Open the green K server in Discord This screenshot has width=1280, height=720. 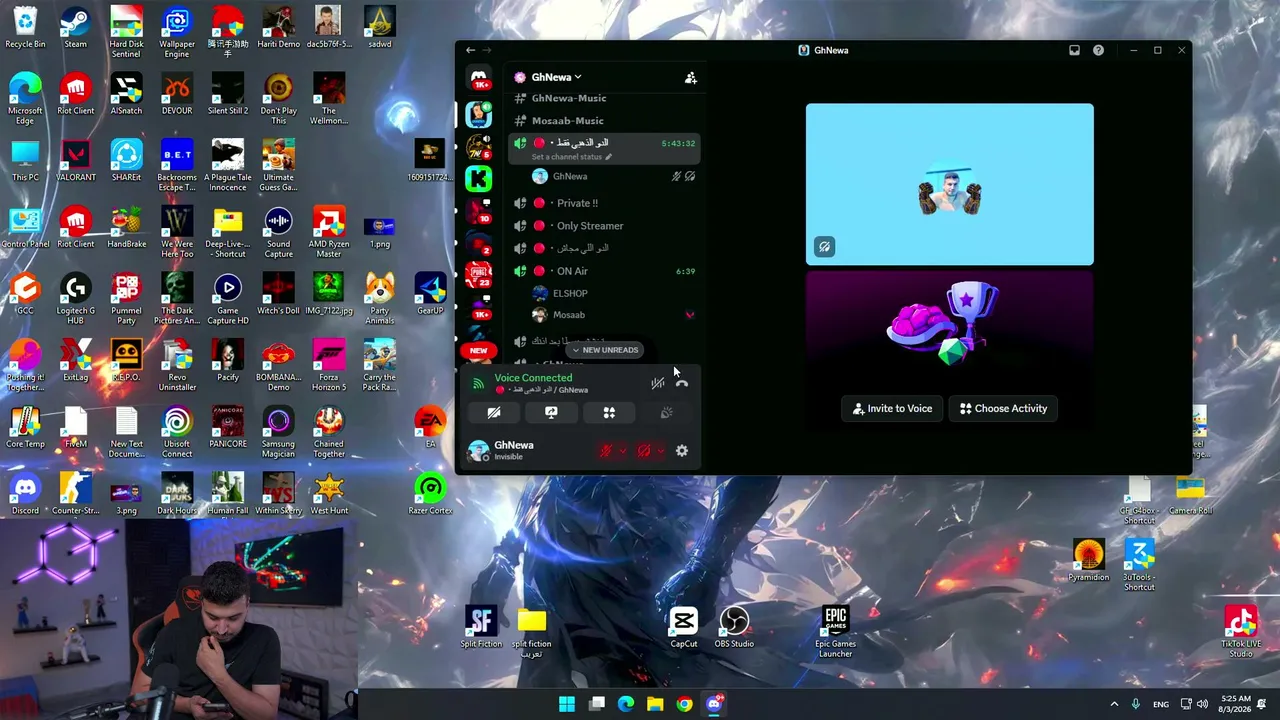point(479,178)
